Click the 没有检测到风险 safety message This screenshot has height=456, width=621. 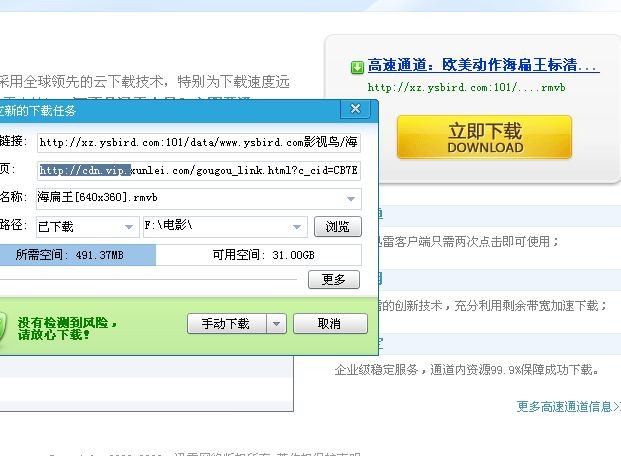[67, 328]
